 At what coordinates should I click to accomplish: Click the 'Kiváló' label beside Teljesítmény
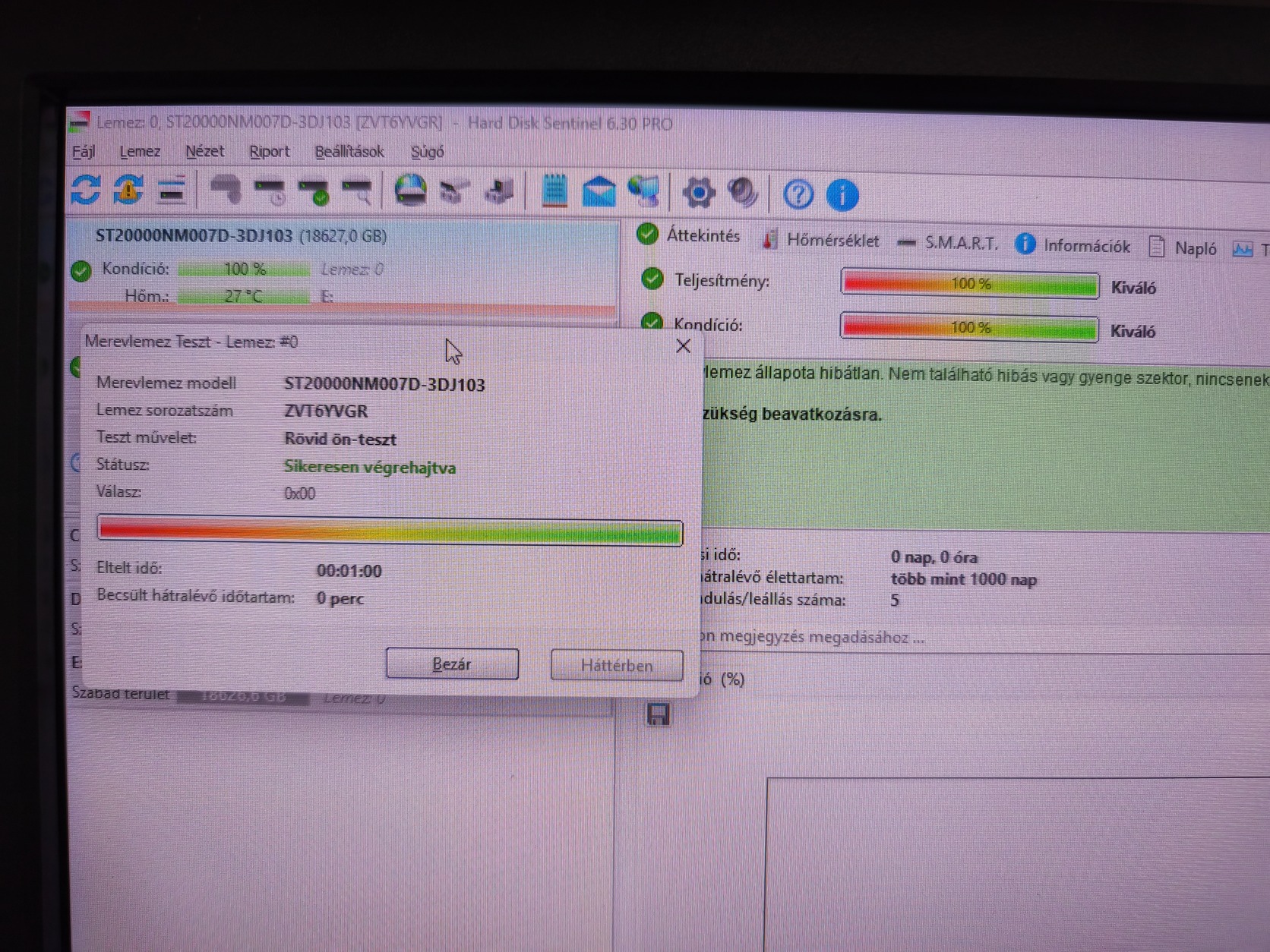pos(1133,288)
